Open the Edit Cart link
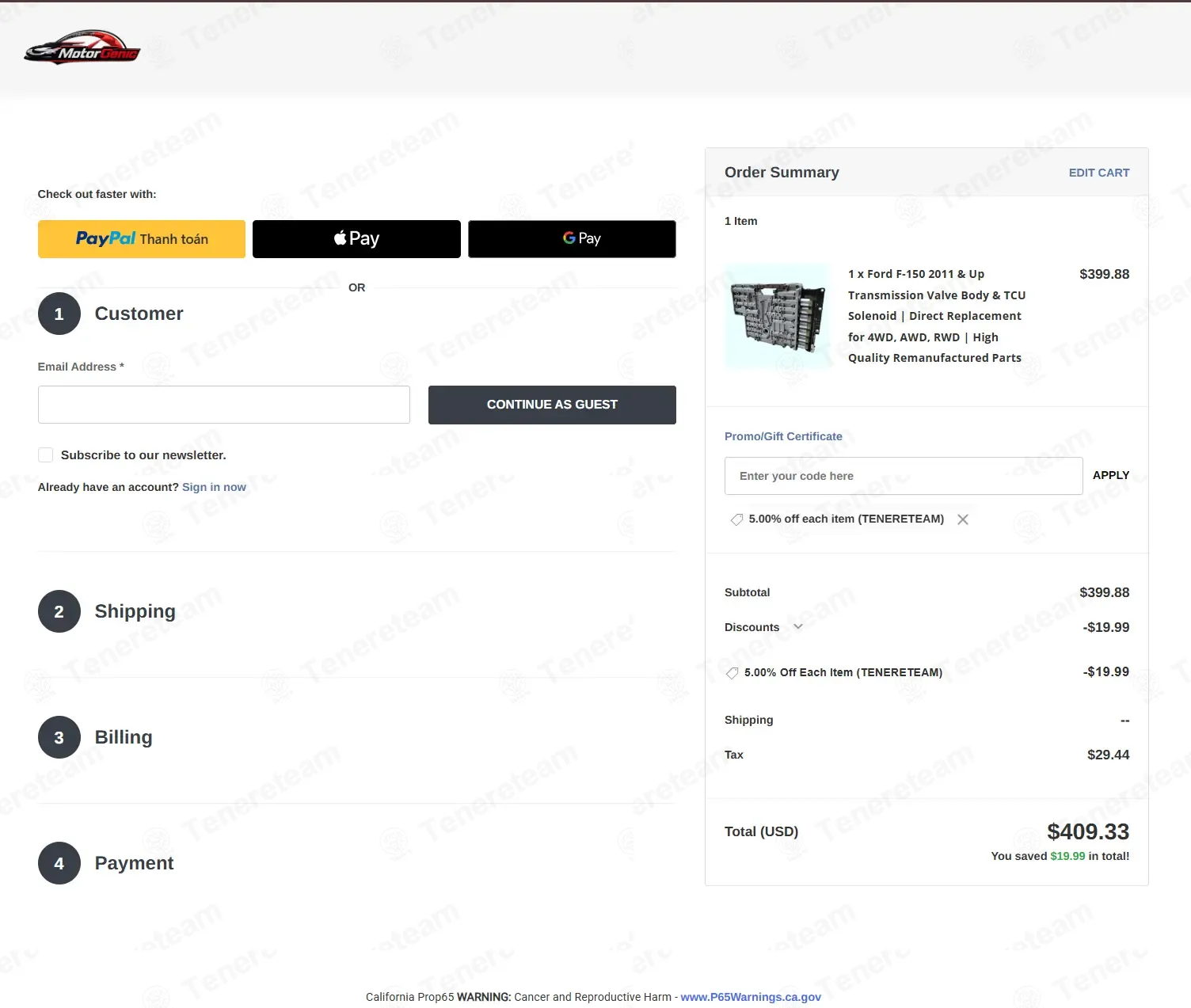 [x=1099, y=173]
